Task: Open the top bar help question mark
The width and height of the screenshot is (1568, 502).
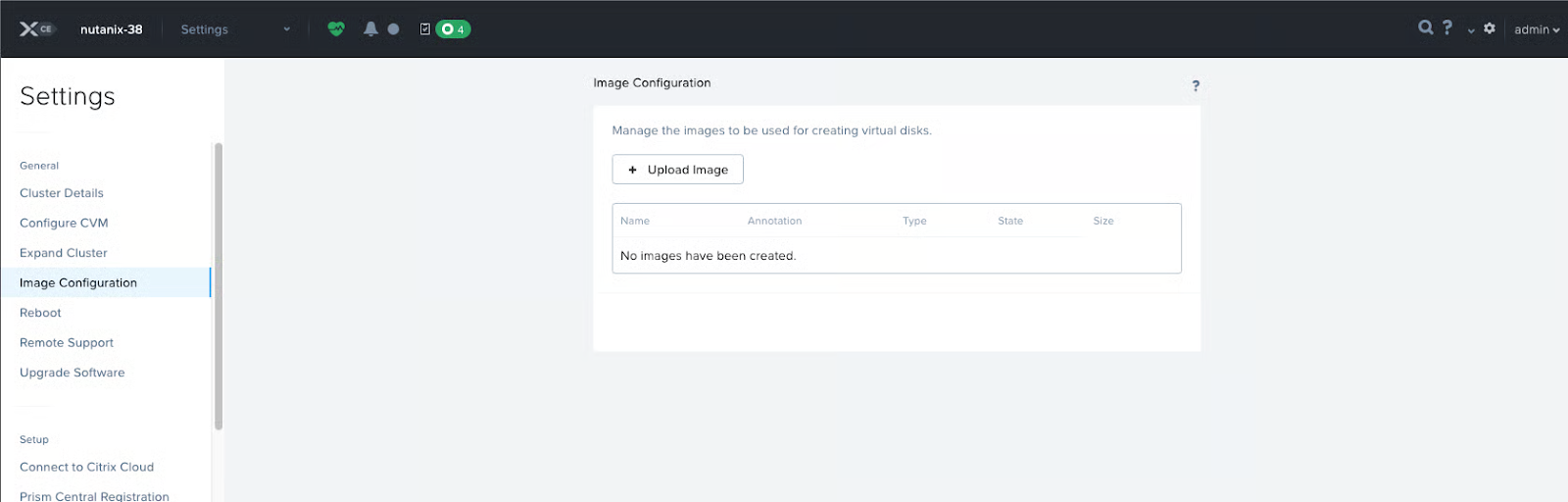Action: 1447,27
